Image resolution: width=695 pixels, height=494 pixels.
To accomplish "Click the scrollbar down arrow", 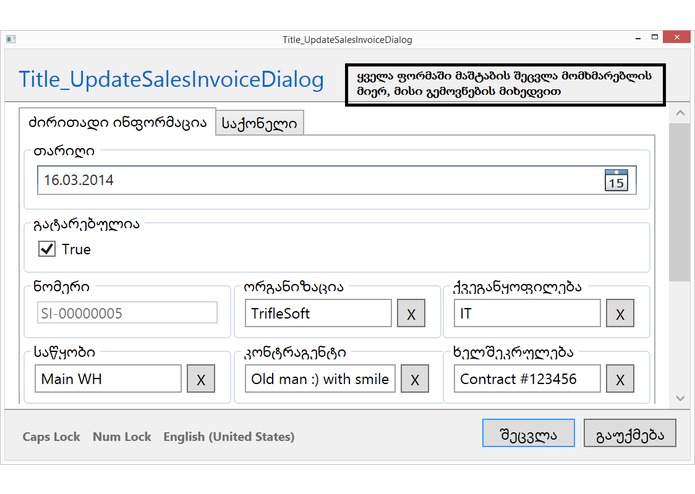I will (680, 398).
